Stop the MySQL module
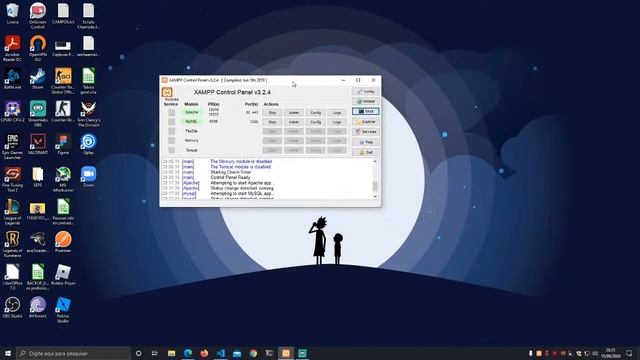The height and width of the screenshot is (360, 640). point(272,122)
